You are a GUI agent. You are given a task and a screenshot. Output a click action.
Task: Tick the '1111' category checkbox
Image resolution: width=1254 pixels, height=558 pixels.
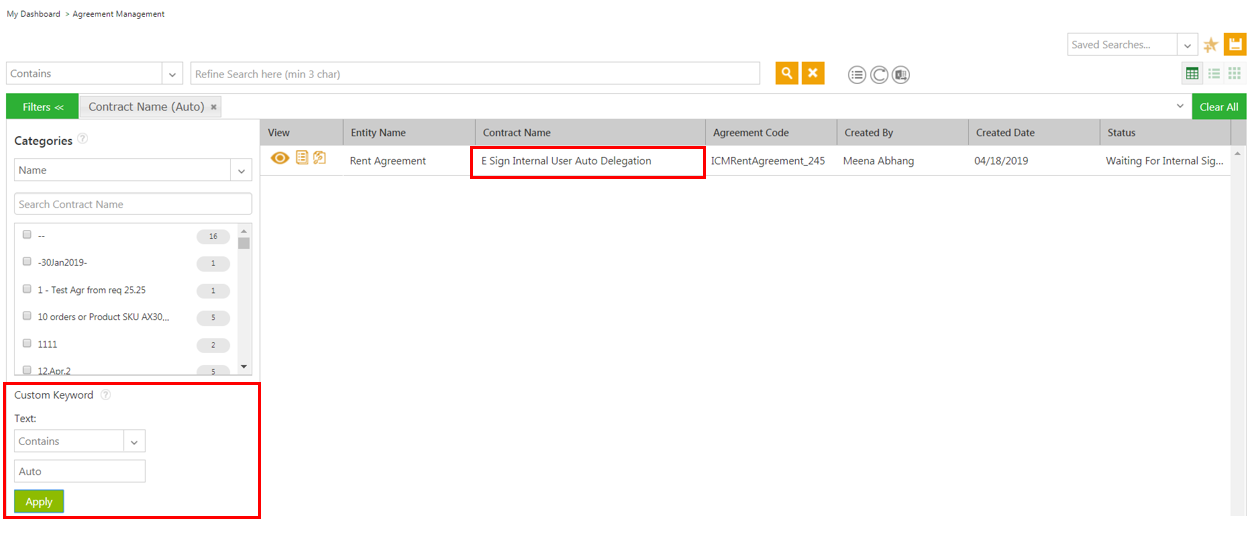tap(27, 344)
